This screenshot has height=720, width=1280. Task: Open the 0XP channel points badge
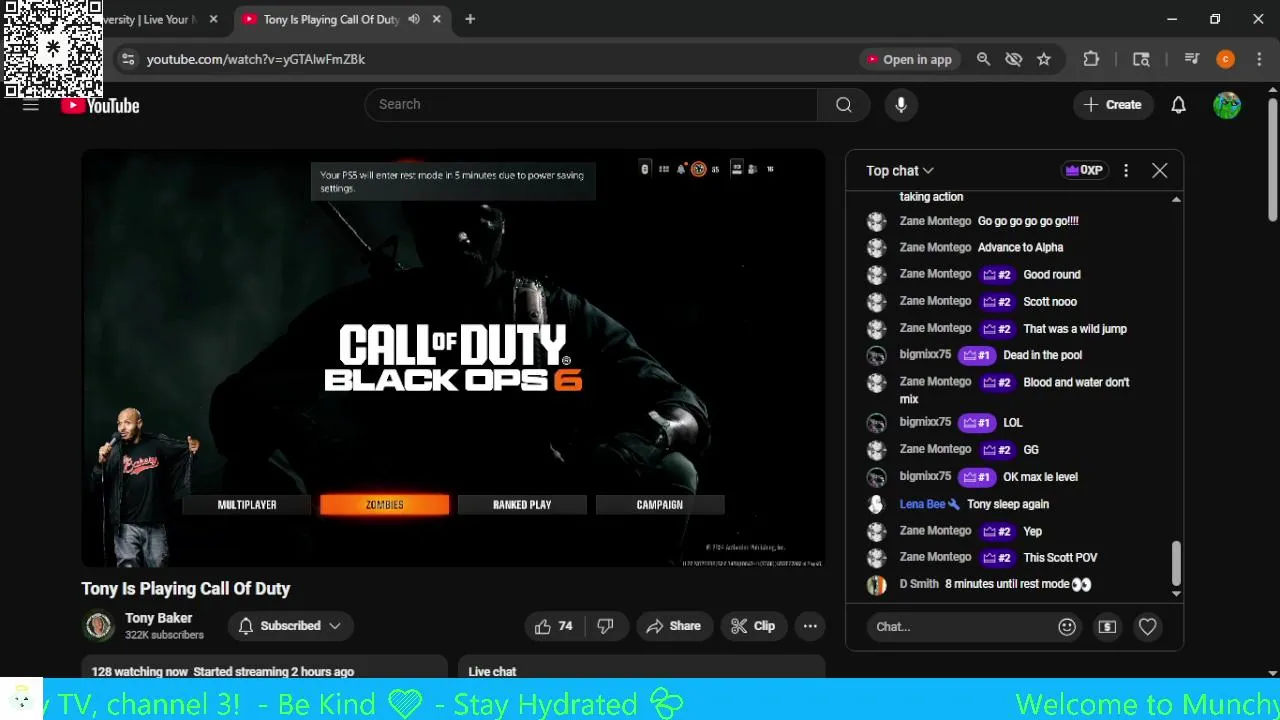click(1084, 171)
